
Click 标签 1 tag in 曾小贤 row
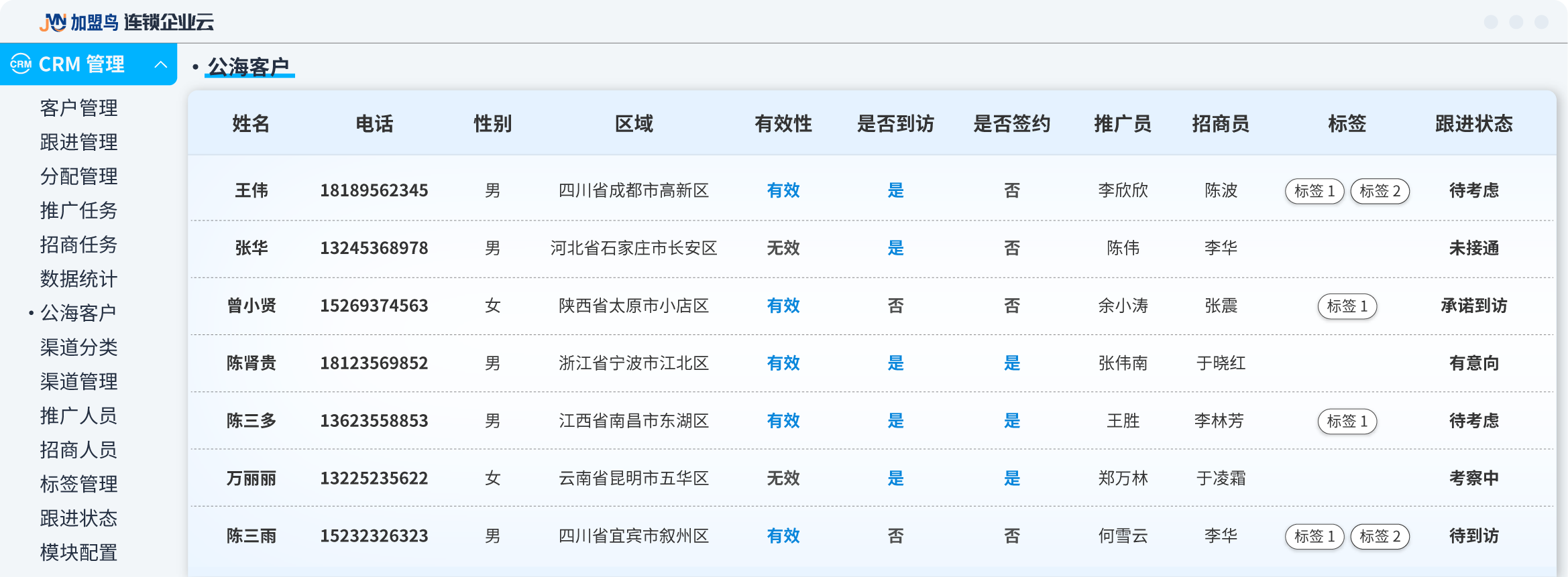[1347, 306]
